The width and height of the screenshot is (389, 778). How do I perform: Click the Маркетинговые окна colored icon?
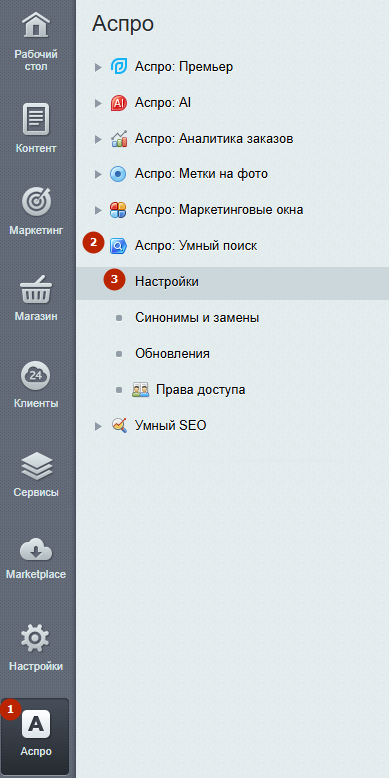(119, 210)
